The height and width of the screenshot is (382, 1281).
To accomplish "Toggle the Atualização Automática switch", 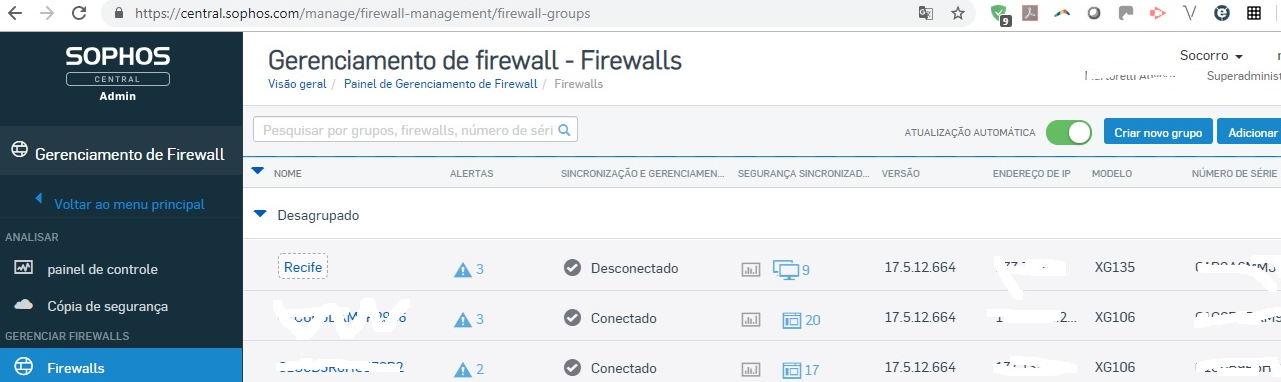I will point(1069,132).
